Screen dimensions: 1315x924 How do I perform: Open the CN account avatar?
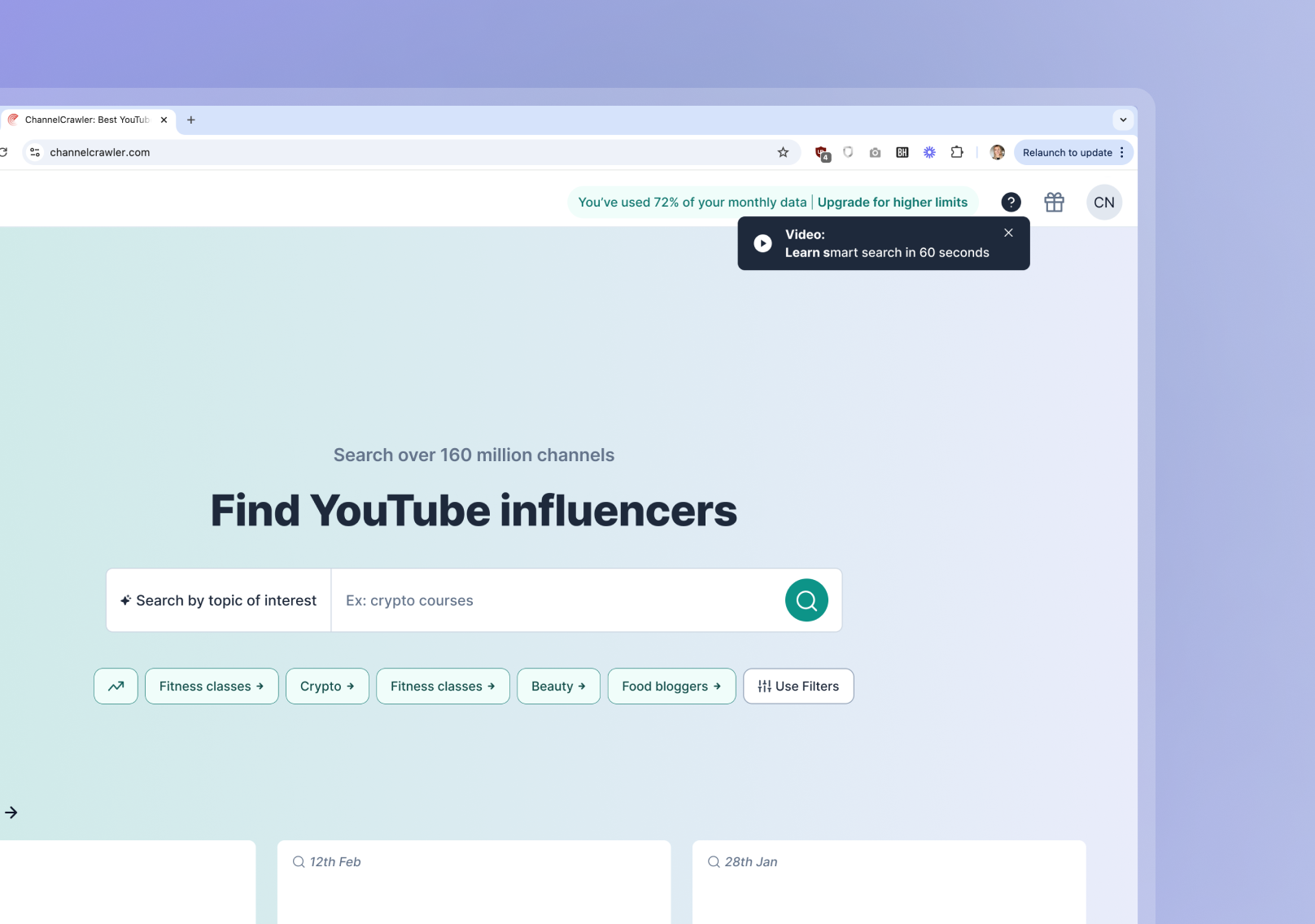1104,203
